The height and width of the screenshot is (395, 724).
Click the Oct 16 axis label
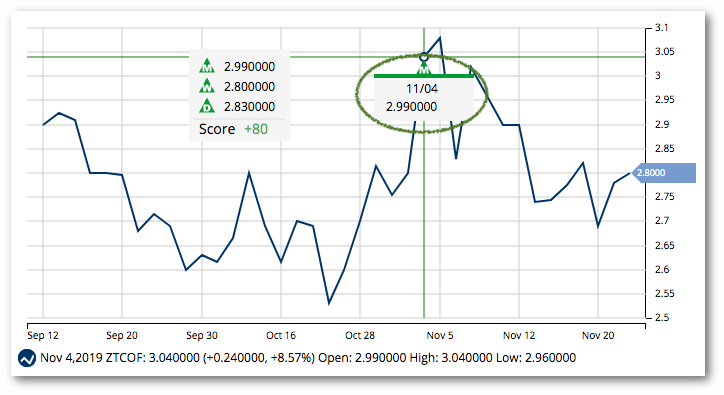click(281, 335)
